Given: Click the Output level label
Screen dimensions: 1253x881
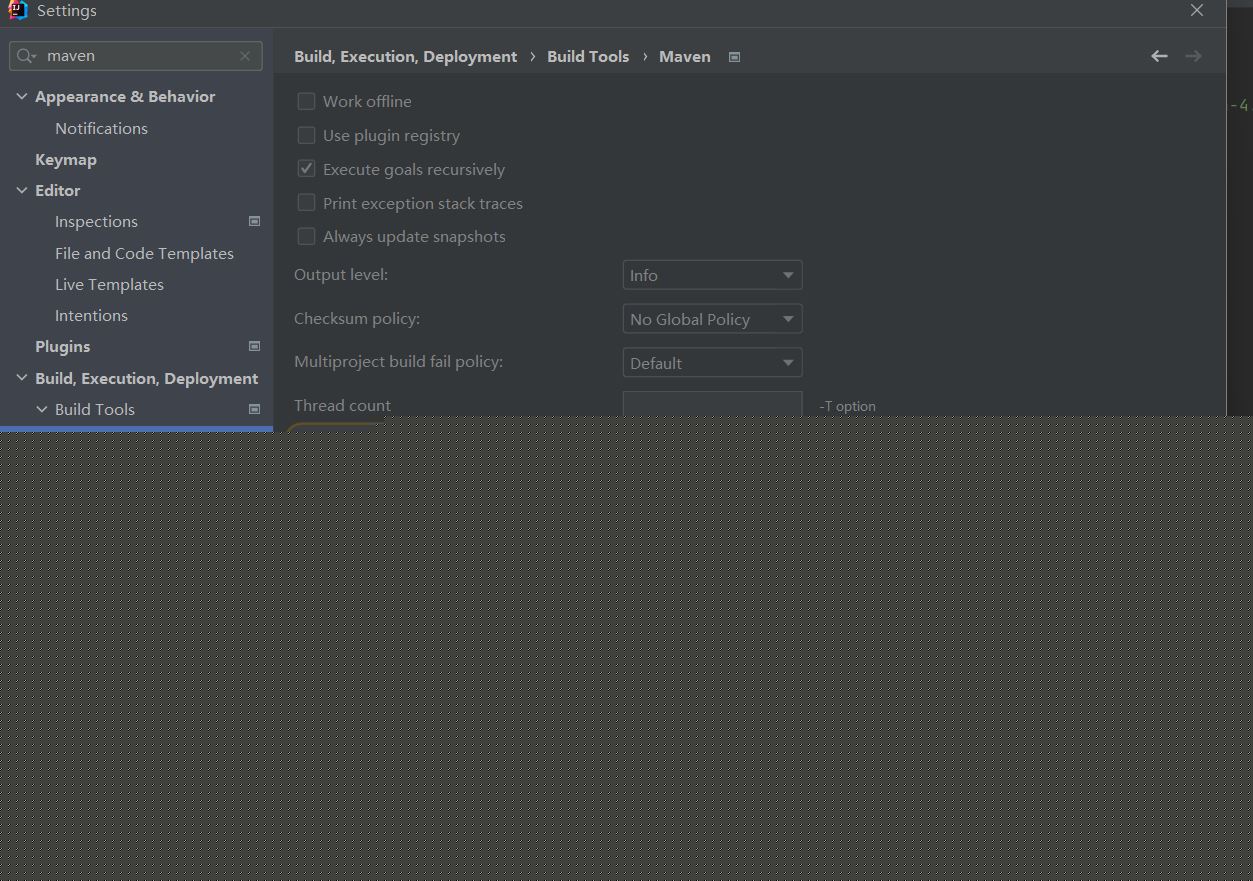Looking at the screenshot, I should [x=341, y=274].
